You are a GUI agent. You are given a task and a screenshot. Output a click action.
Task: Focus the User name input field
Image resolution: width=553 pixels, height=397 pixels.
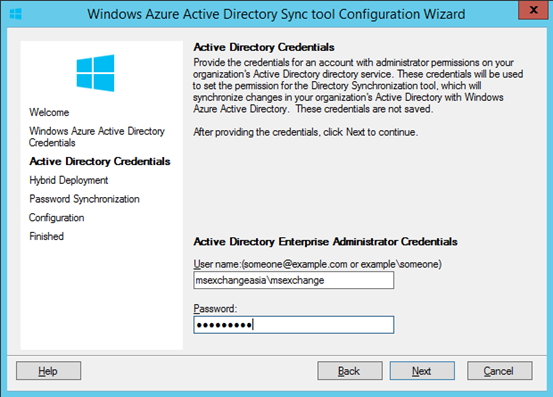tap(293, 280)
